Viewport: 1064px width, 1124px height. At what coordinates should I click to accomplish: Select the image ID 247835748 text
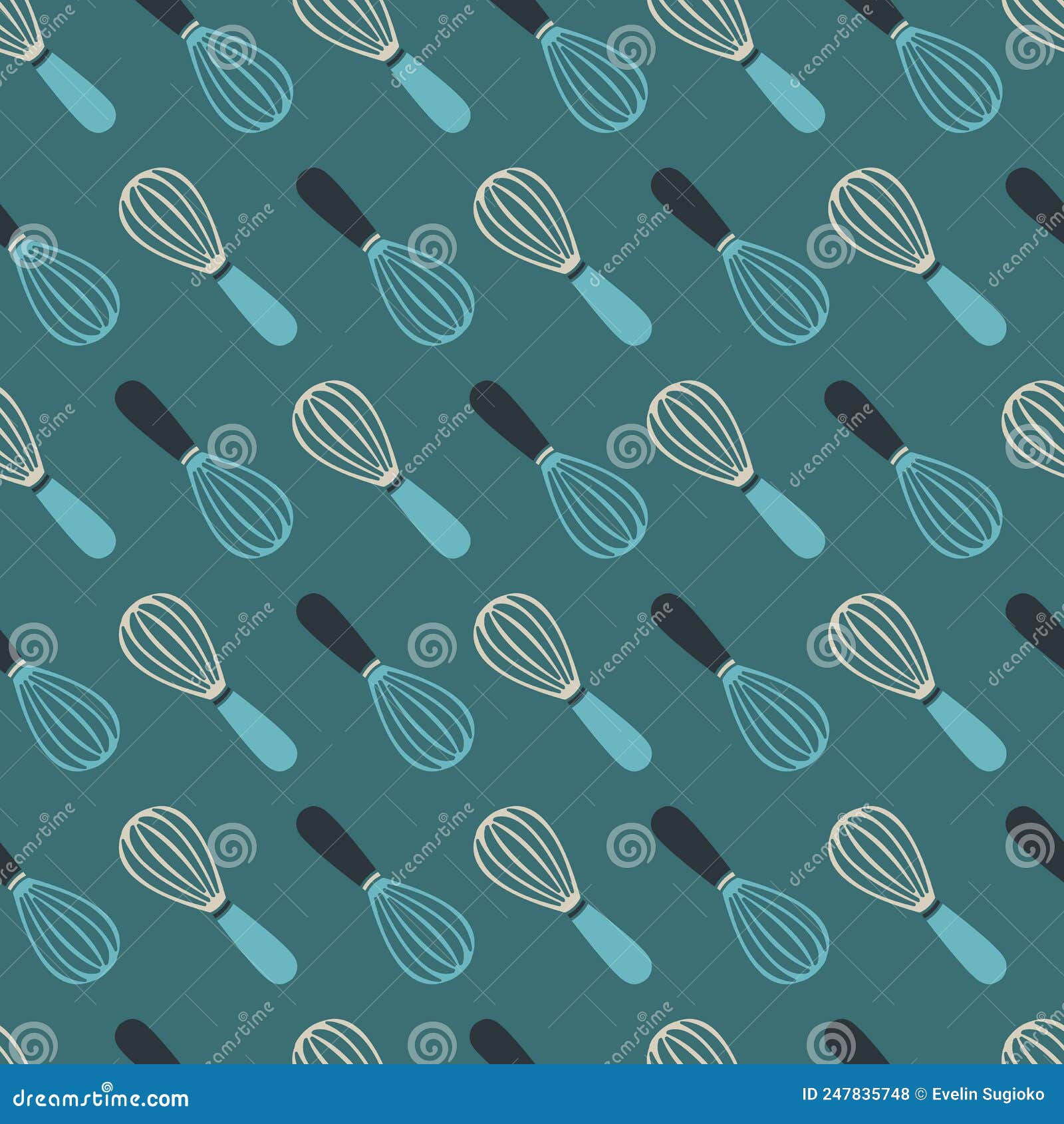(x=855, y=1095)
